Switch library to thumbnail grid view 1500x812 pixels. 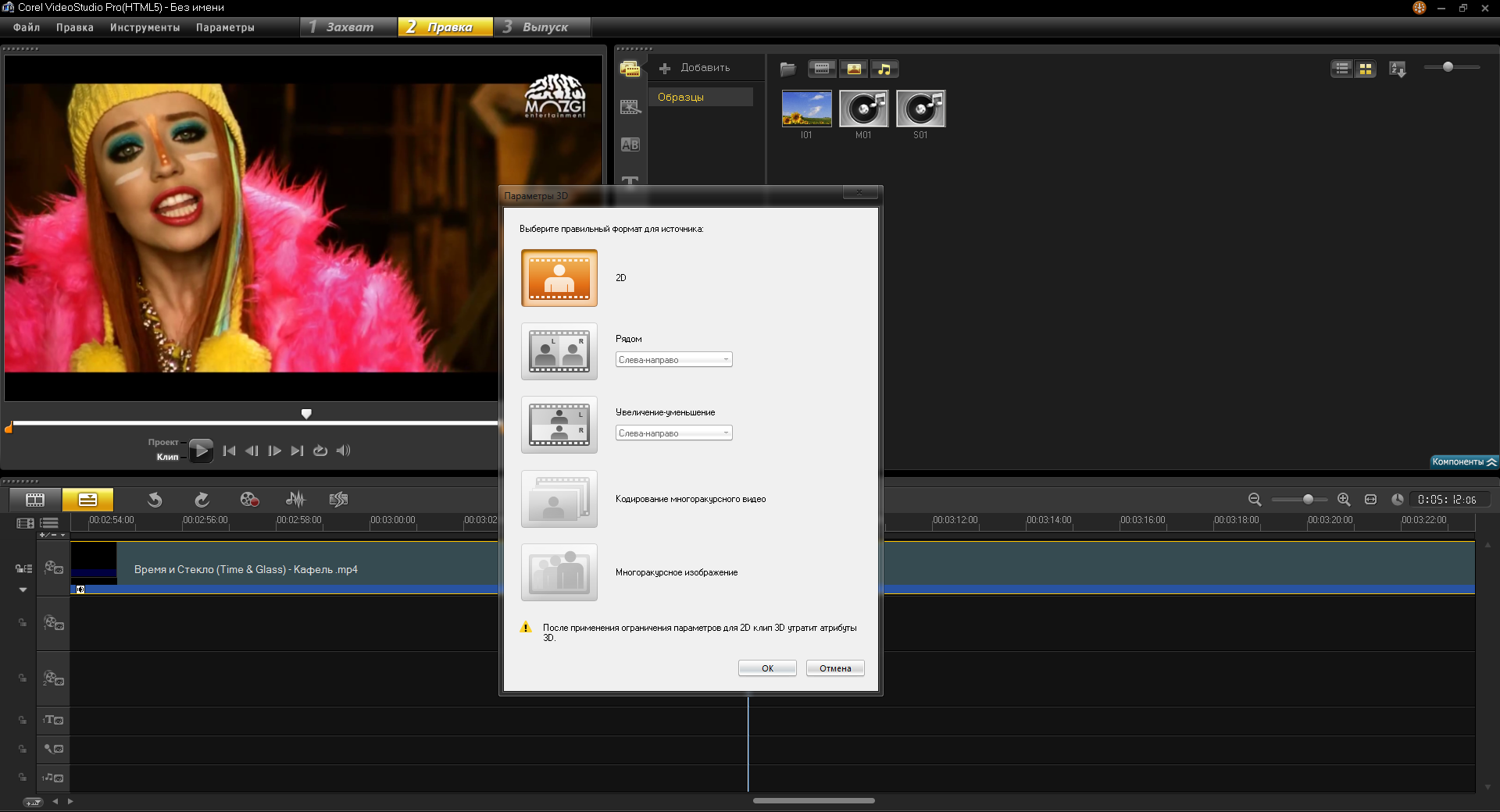tap(1365, 69)
